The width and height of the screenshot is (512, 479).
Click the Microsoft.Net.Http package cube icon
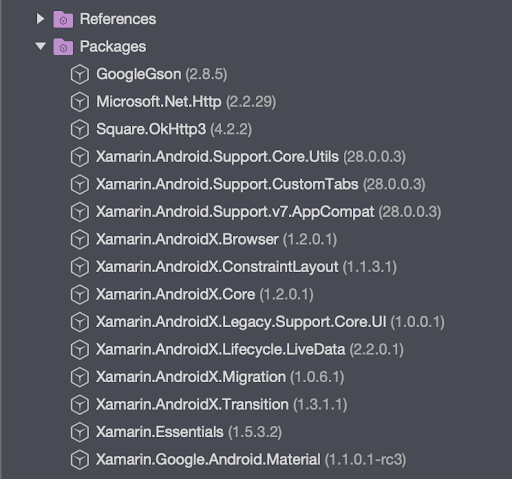pos(80,102)
